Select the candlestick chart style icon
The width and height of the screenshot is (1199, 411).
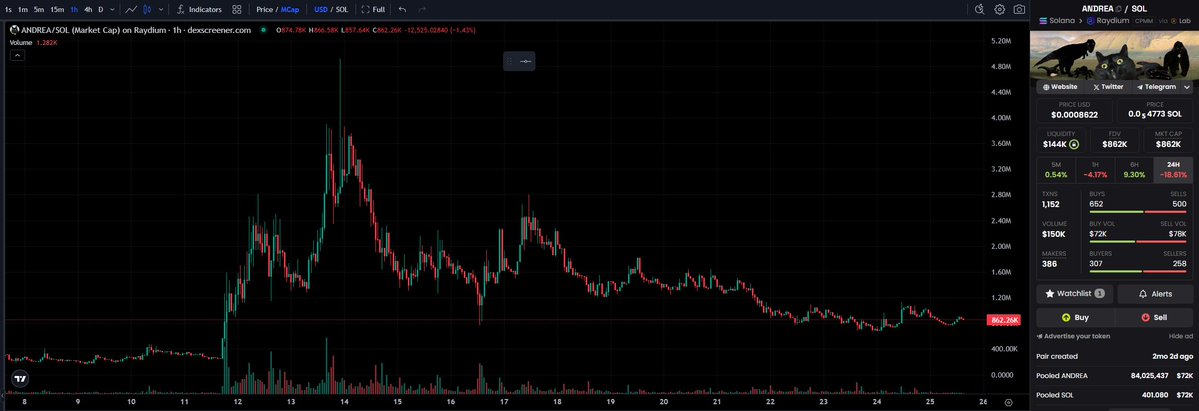148,9
